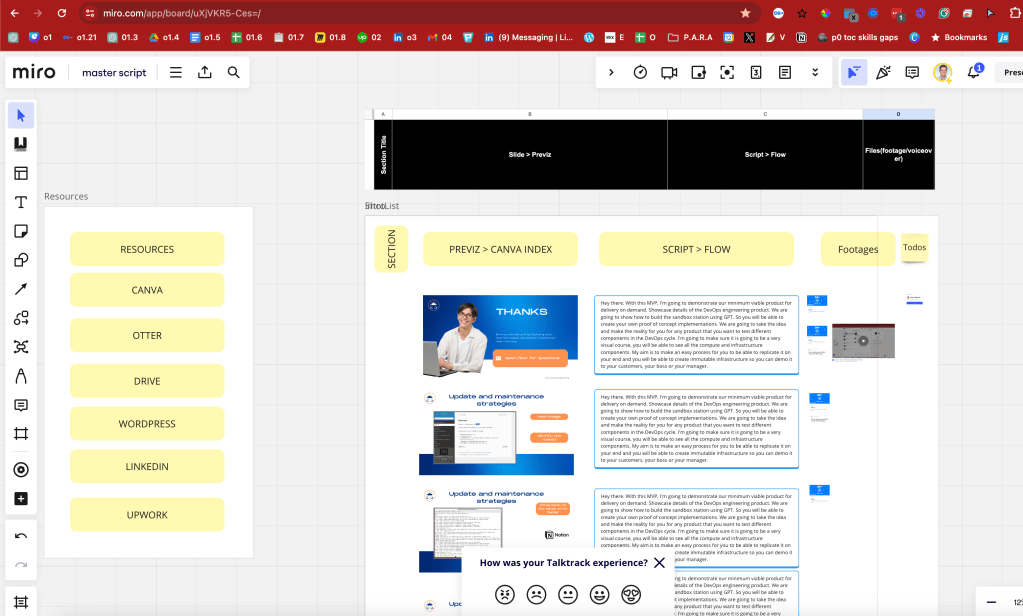The width and height of the screenshot is (1023, 616).
Task: Select the Sticky note tool
Action: click(21, 231)
